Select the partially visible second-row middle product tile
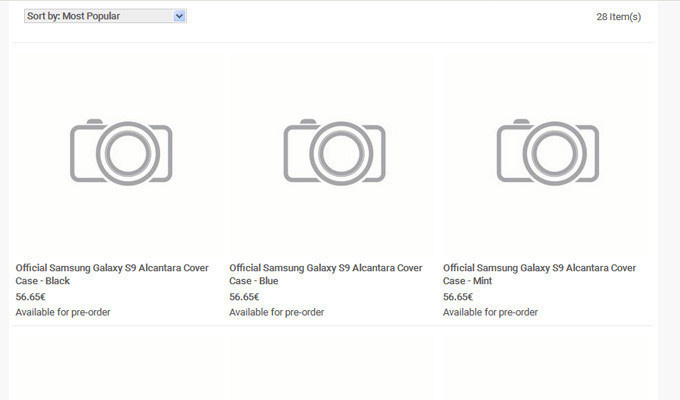Viewport: 680px width, 400px height. click(x=334, y=366)
